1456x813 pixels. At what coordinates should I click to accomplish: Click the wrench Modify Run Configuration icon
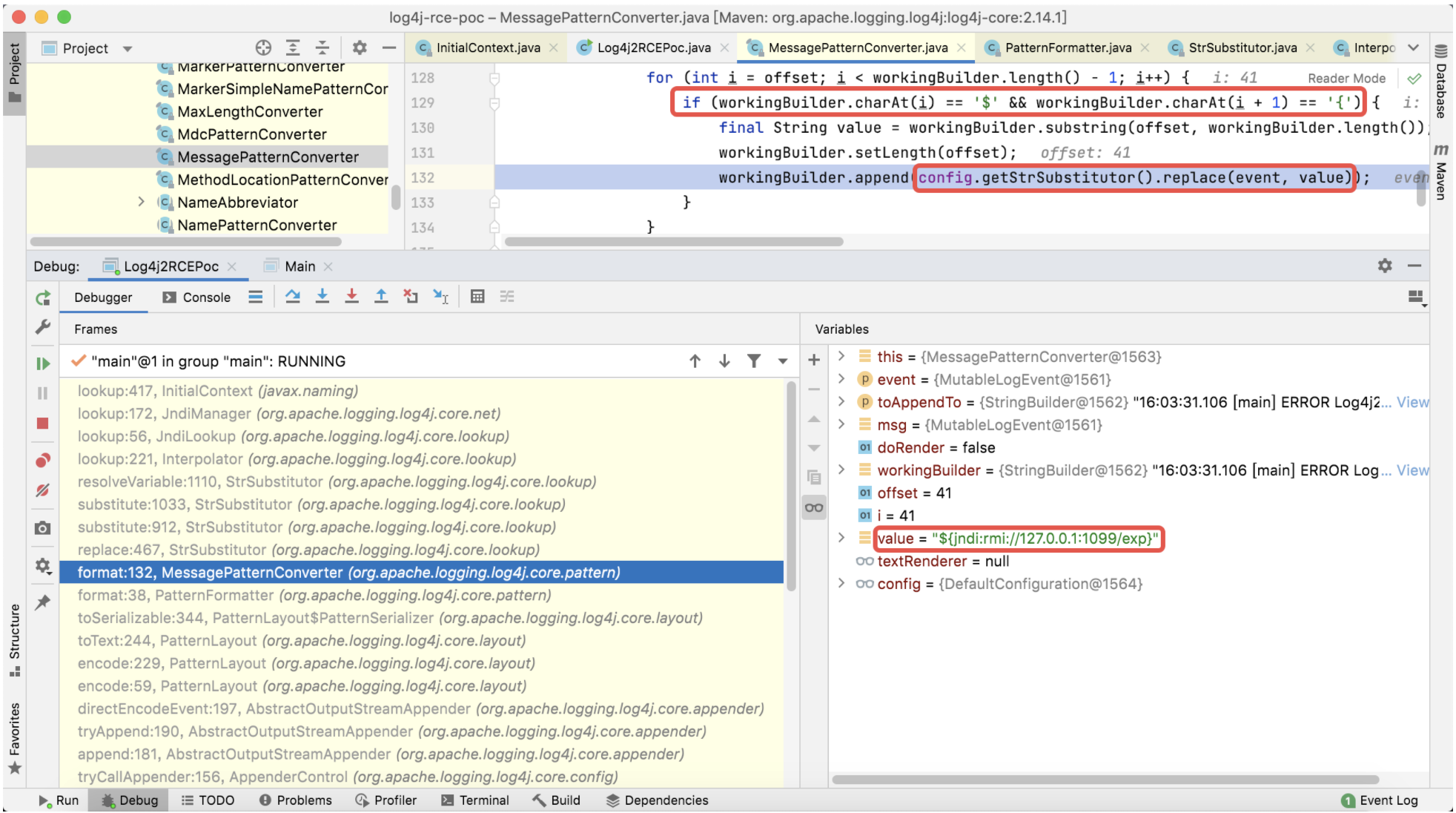pyautogui.click(x=43, y=327)
